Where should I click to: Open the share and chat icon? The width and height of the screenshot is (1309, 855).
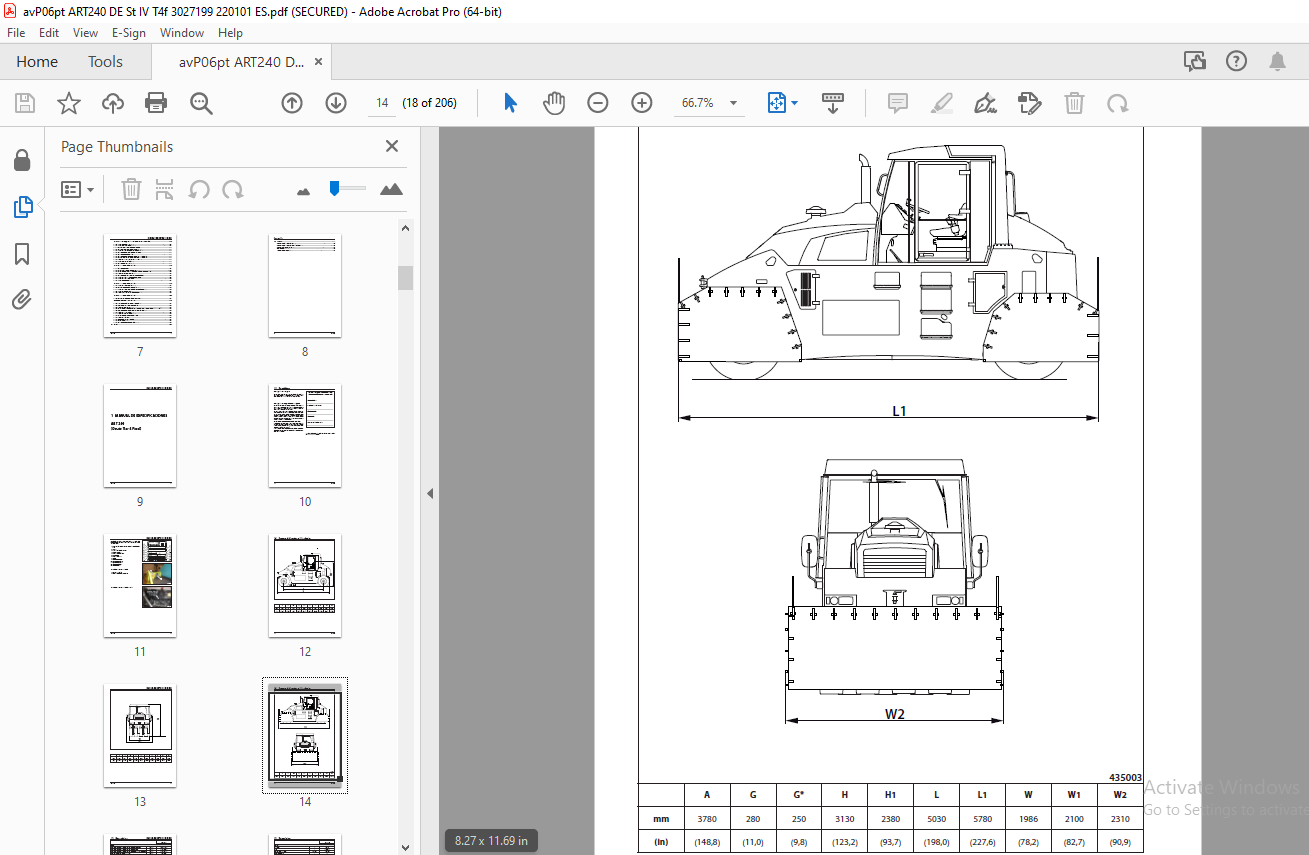coord(1195,61)
